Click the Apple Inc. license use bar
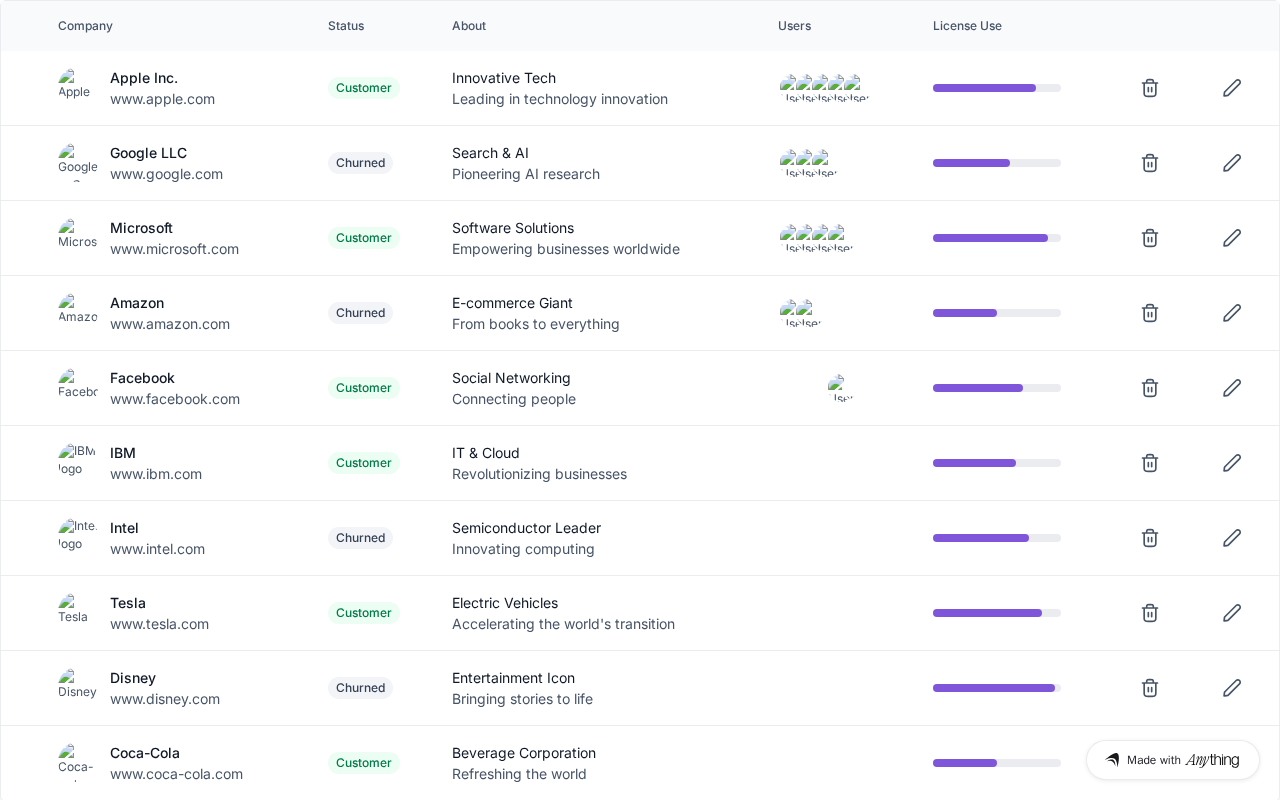This screenshot has width=1280, height=800. 996,88
